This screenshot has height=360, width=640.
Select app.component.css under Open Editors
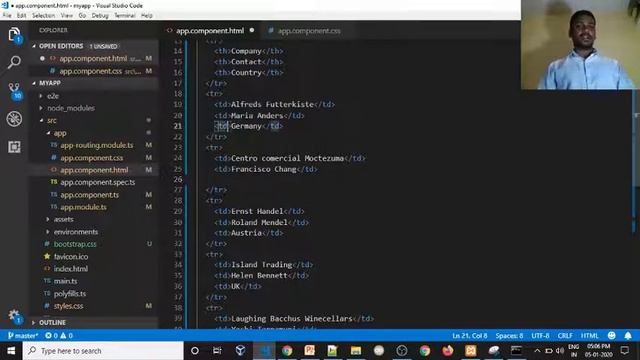click(91, 71)
